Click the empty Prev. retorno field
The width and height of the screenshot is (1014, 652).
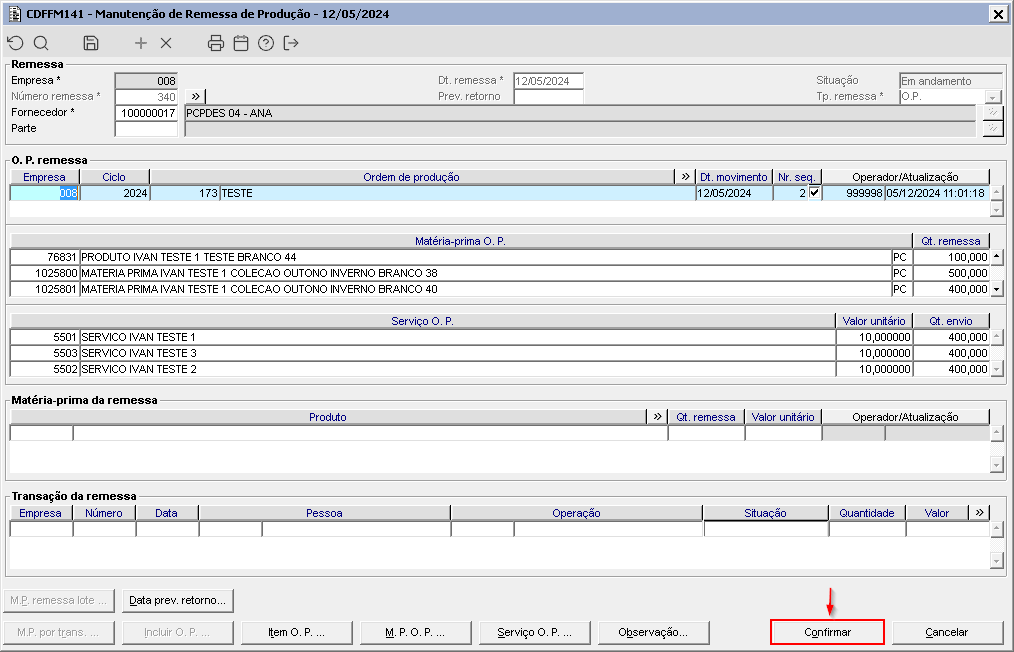548,97
